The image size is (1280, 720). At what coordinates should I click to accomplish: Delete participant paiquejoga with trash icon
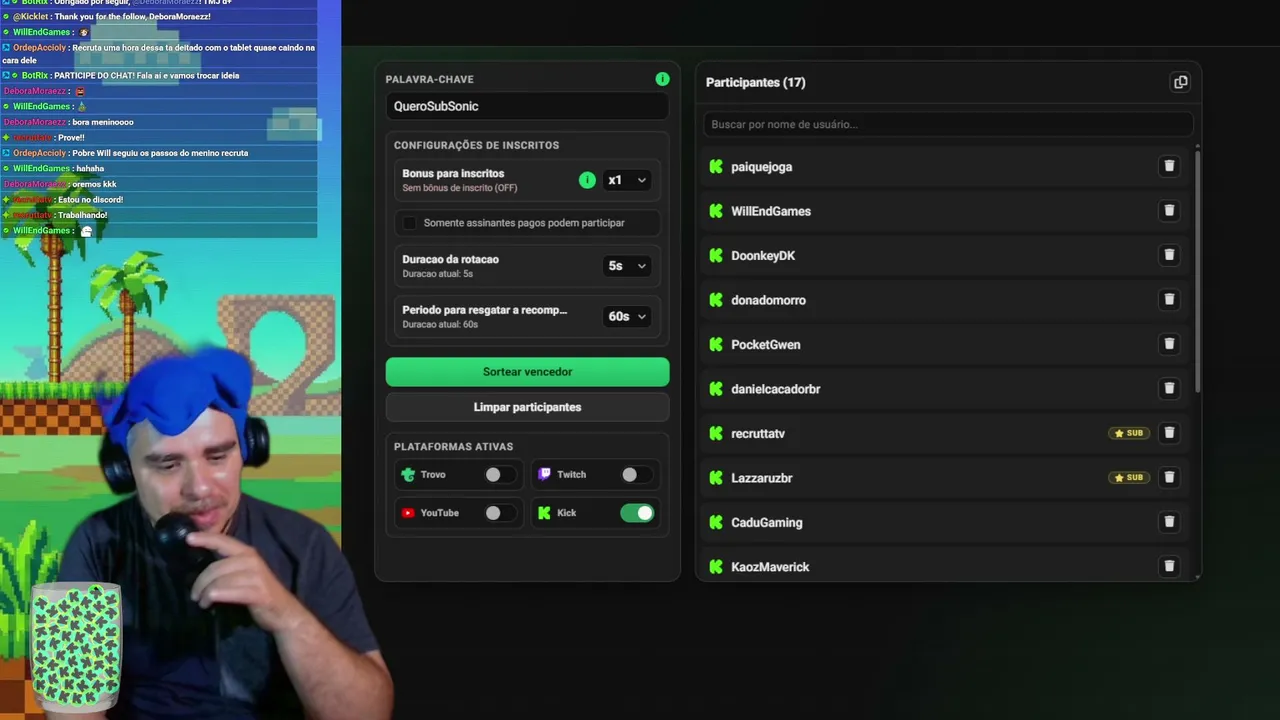click(1169, 166)
